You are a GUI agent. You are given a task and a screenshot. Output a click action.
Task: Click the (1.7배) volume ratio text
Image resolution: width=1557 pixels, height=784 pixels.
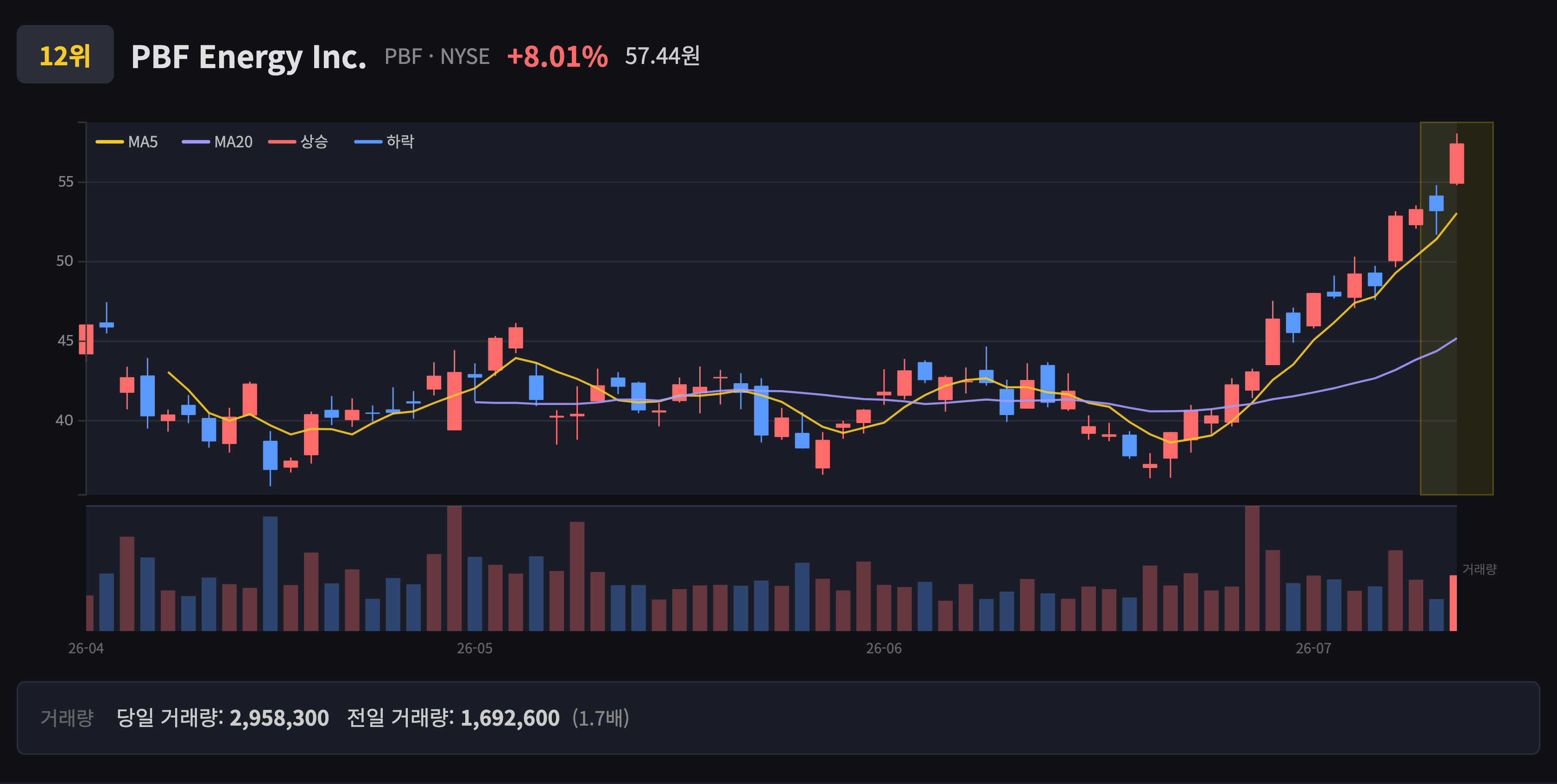601,718
